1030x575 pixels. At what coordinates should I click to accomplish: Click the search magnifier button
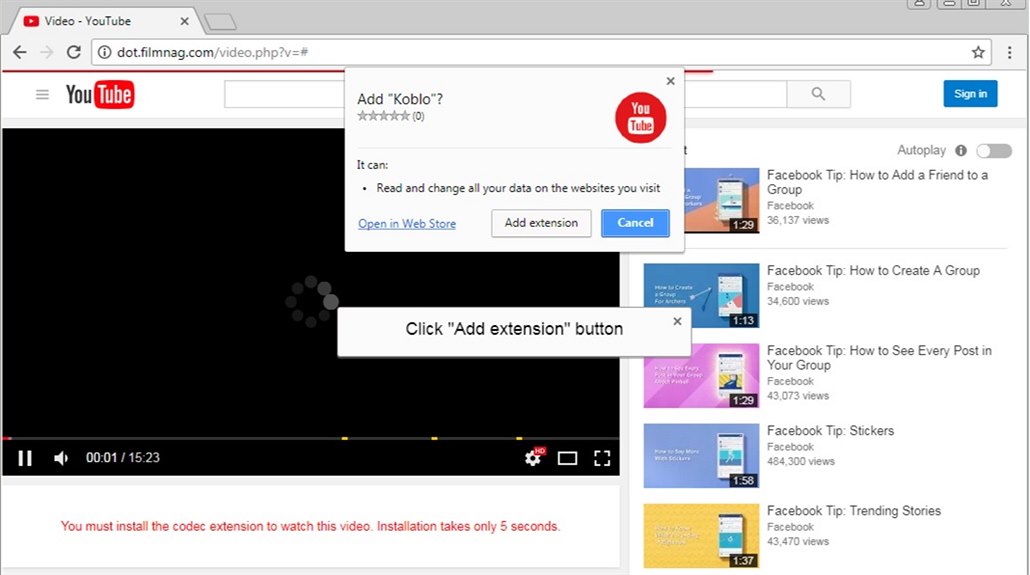pyautogui.click(x=818, y=94)
